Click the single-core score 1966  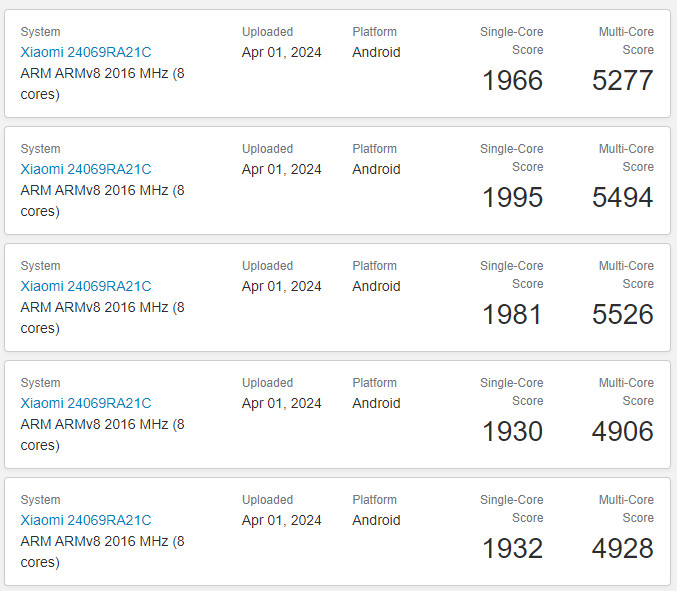click(x=512, y=81)
